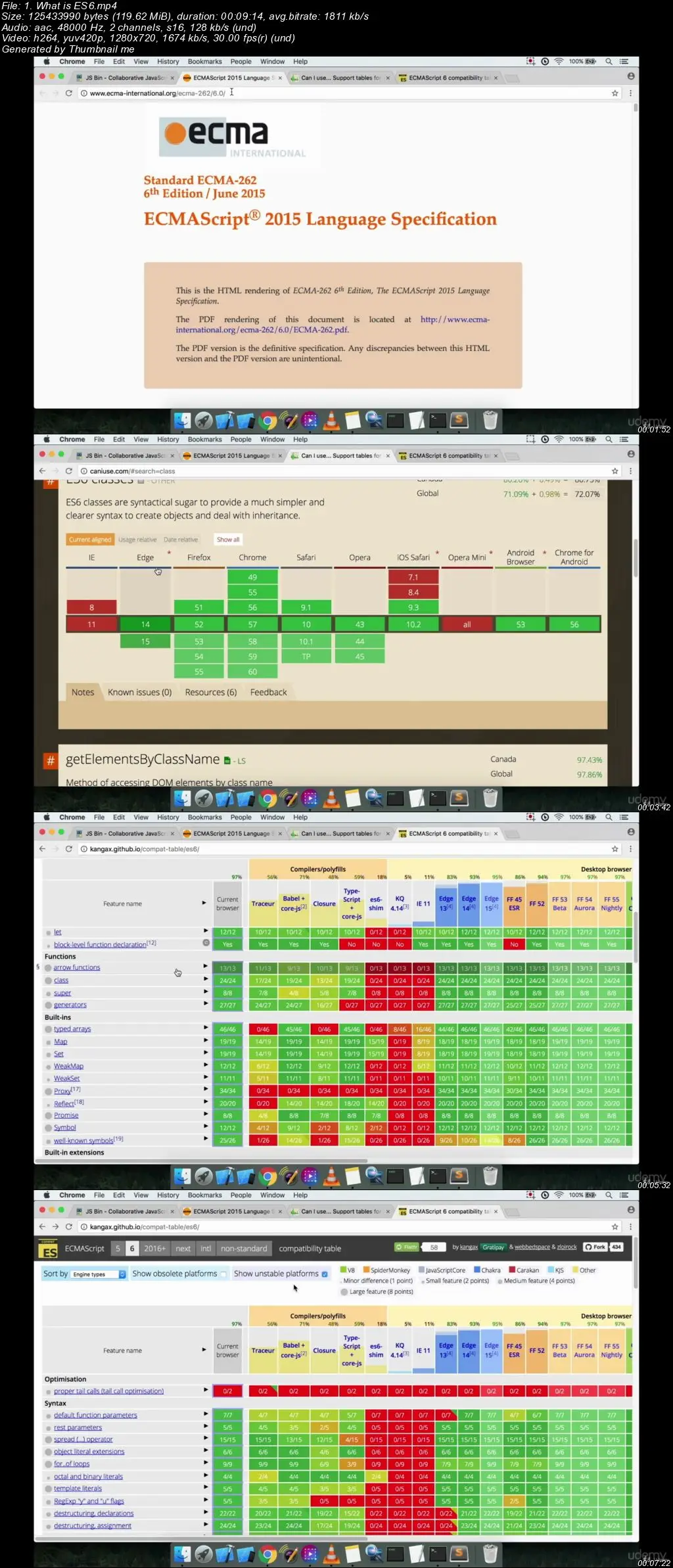Image resolution: width=673 pixels, height=1568 pixels.
Task: Click the hash icon beside getElementsByClassName
Action: click(x=51, y=761)
